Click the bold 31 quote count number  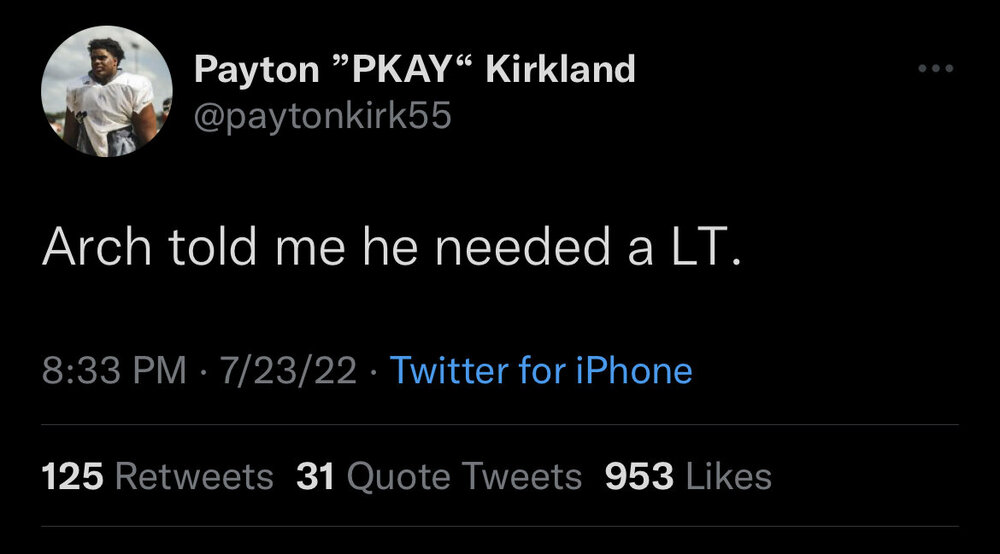[315, 476]
